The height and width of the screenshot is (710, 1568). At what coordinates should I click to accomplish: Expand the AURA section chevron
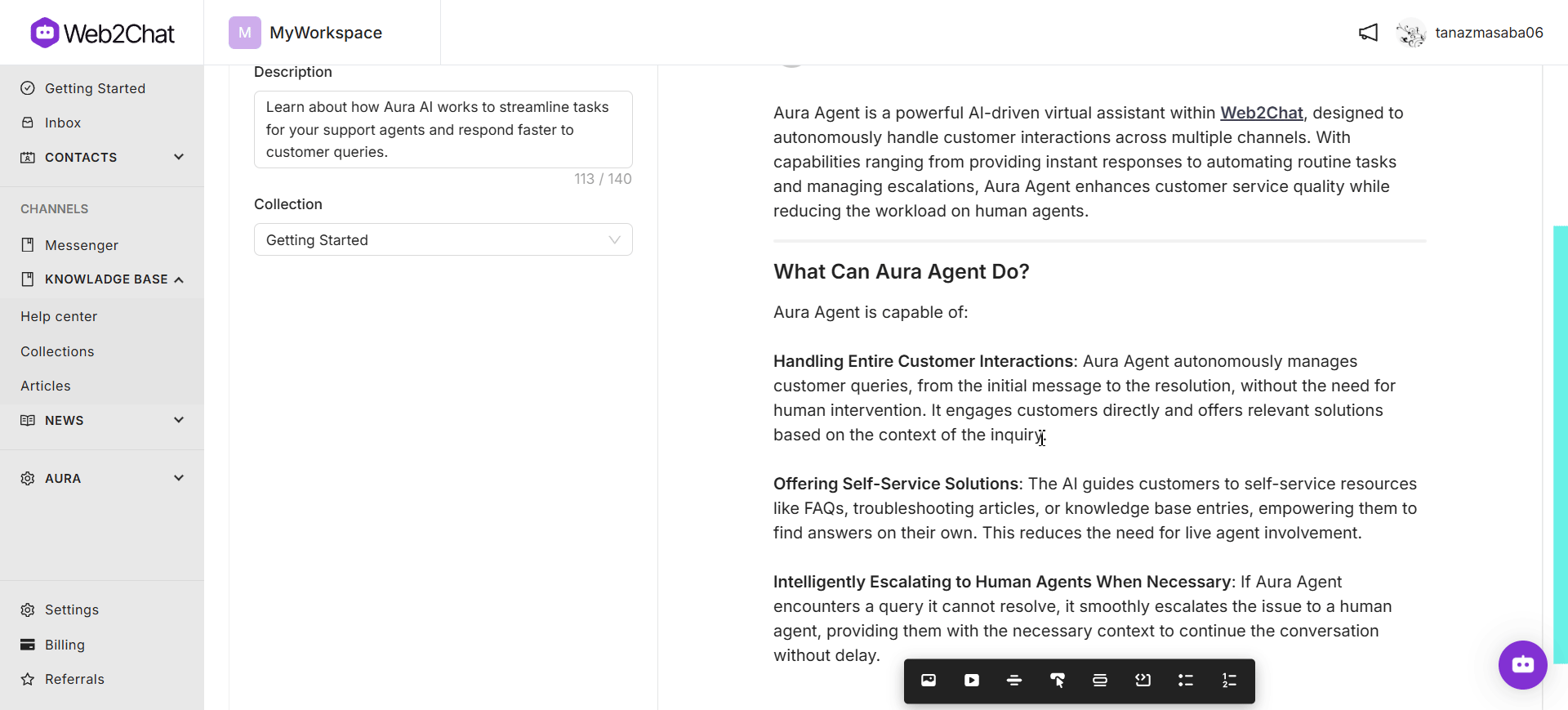tap(179, 478)
